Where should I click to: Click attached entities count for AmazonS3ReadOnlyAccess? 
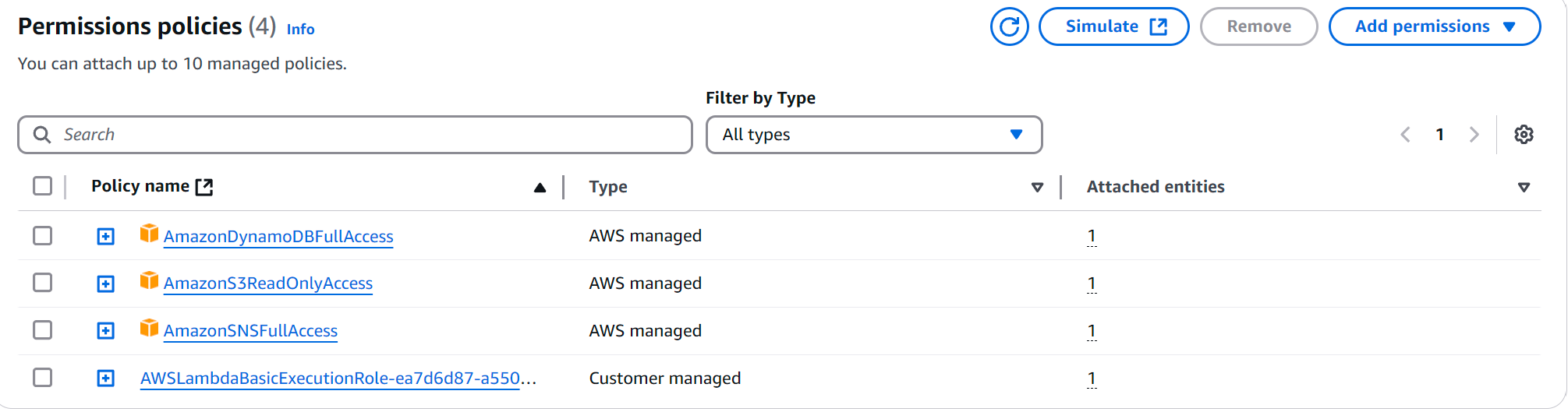click(x=1092, y=283)
